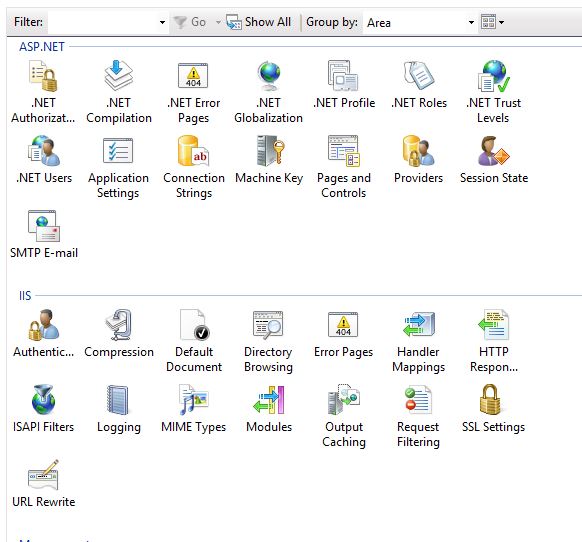582x542 pixels.
Task: Select the MIME Types icon
Action: pos(194,400)
